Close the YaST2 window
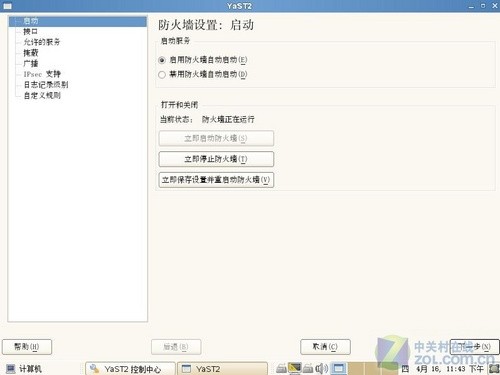 [495, 6]
